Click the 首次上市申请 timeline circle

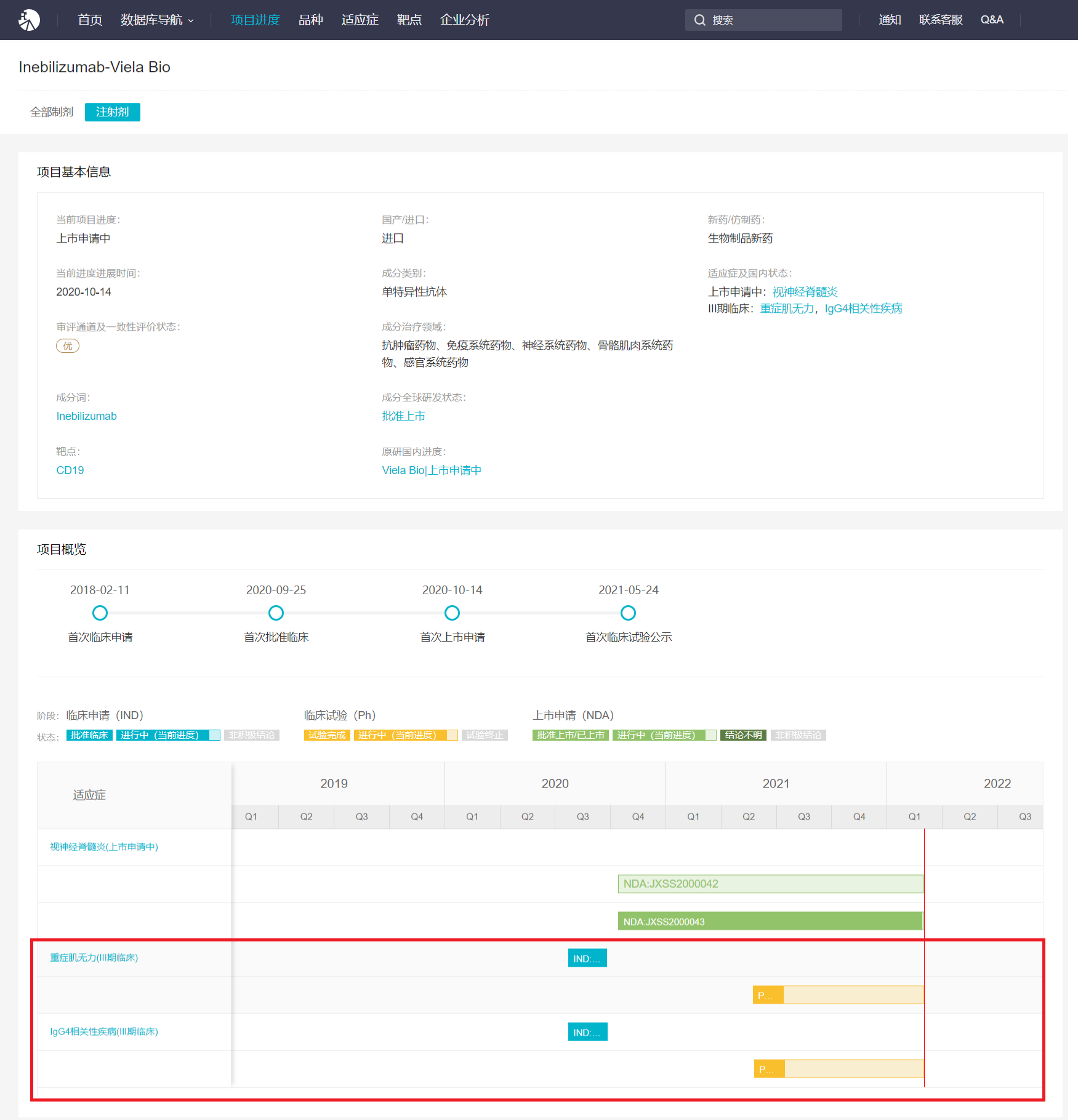point(452,613)
